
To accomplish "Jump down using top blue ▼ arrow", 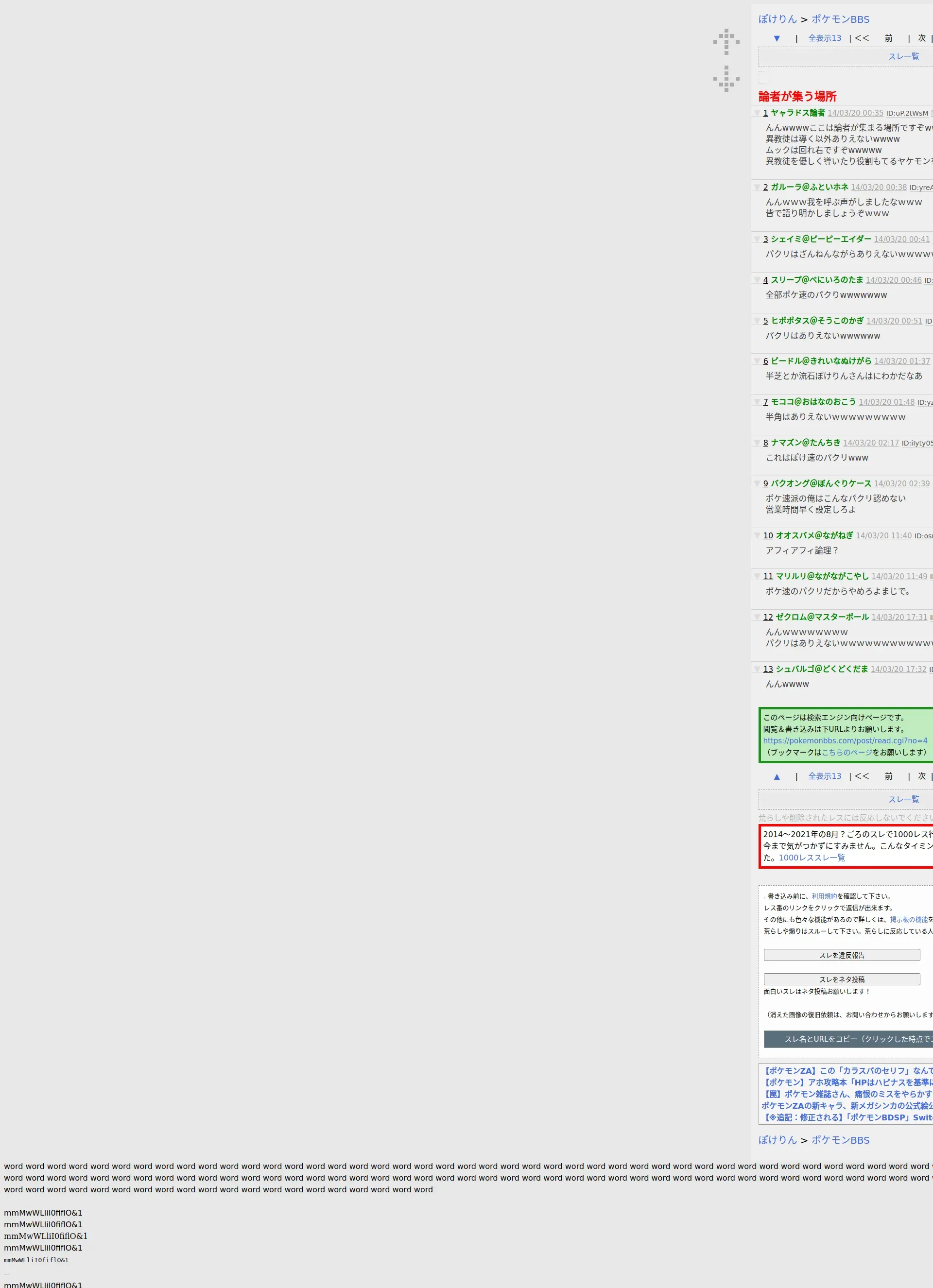I will (x=776, y=38).
